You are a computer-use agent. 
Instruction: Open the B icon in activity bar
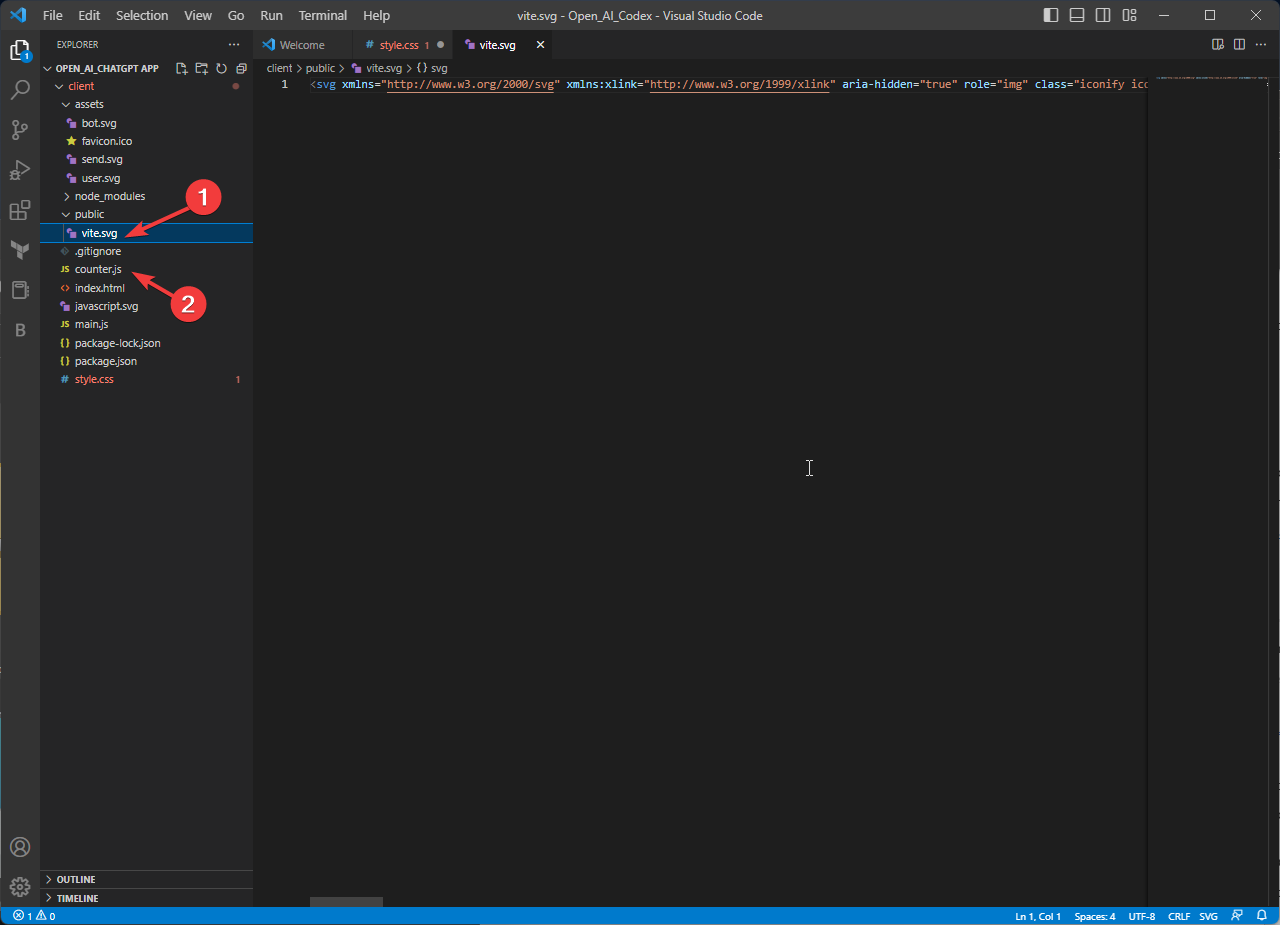click(20, 330)
